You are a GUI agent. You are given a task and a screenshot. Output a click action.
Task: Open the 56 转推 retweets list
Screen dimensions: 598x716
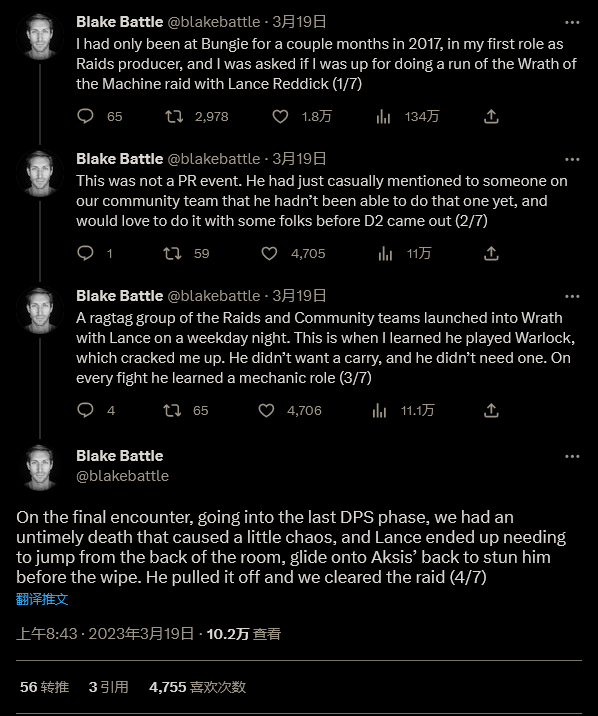(44, 687)
